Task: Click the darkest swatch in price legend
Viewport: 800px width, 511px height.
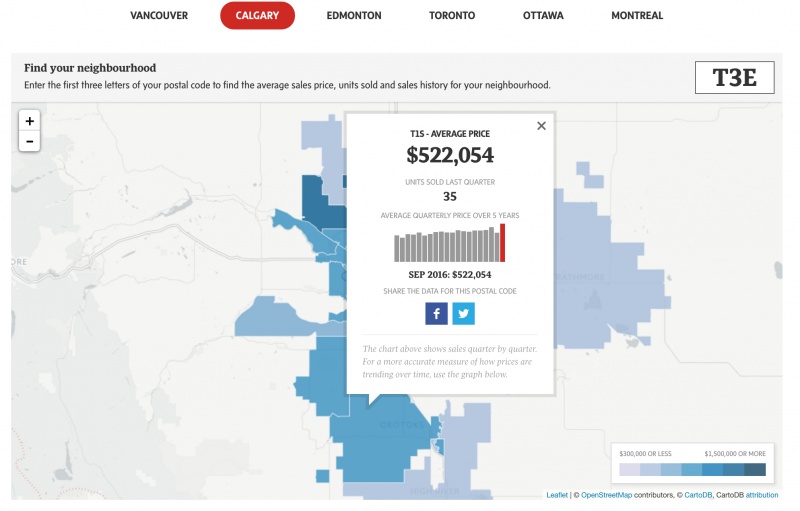Action: point(756,469)
